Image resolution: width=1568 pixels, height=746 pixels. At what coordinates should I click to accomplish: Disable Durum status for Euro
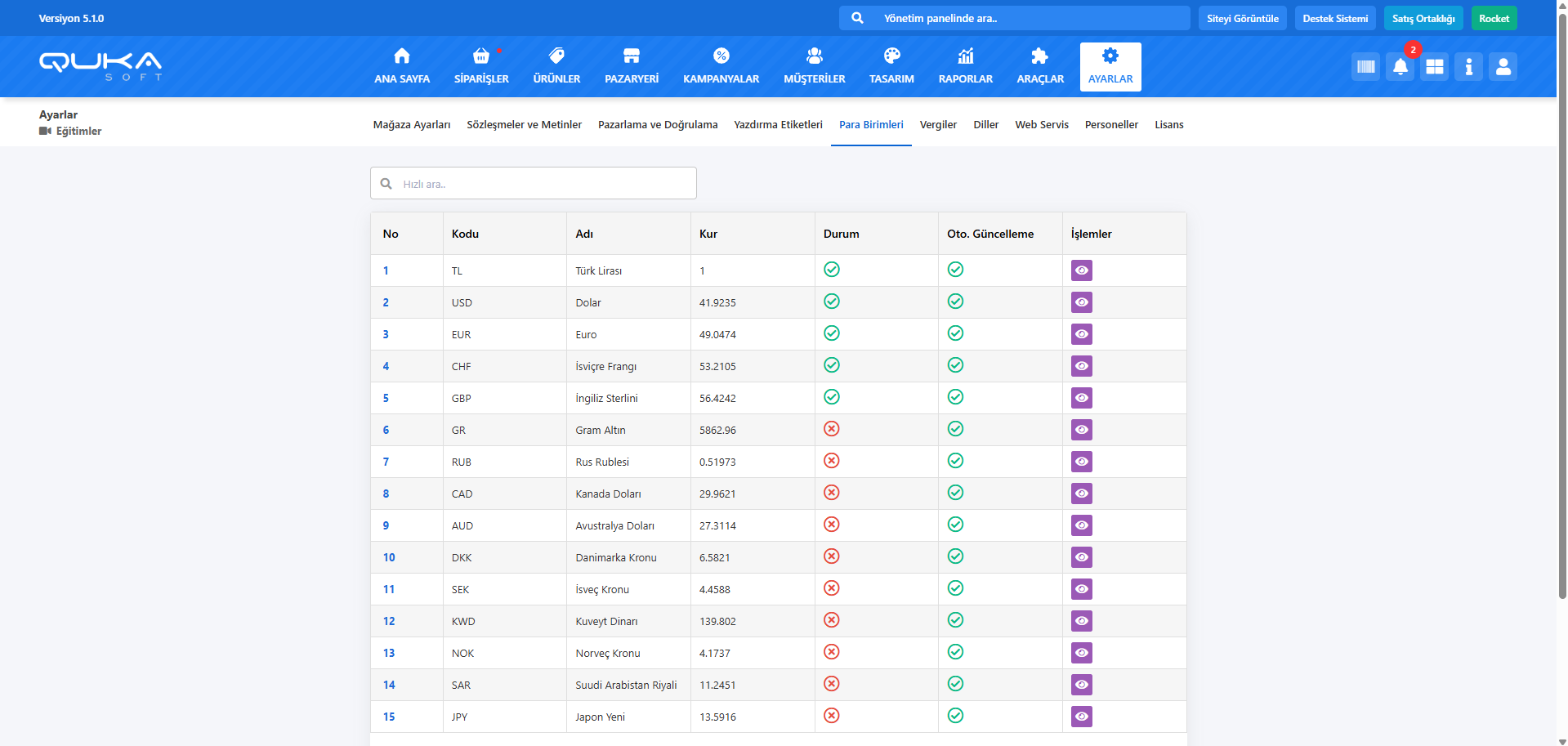click(x=831, y=333)
